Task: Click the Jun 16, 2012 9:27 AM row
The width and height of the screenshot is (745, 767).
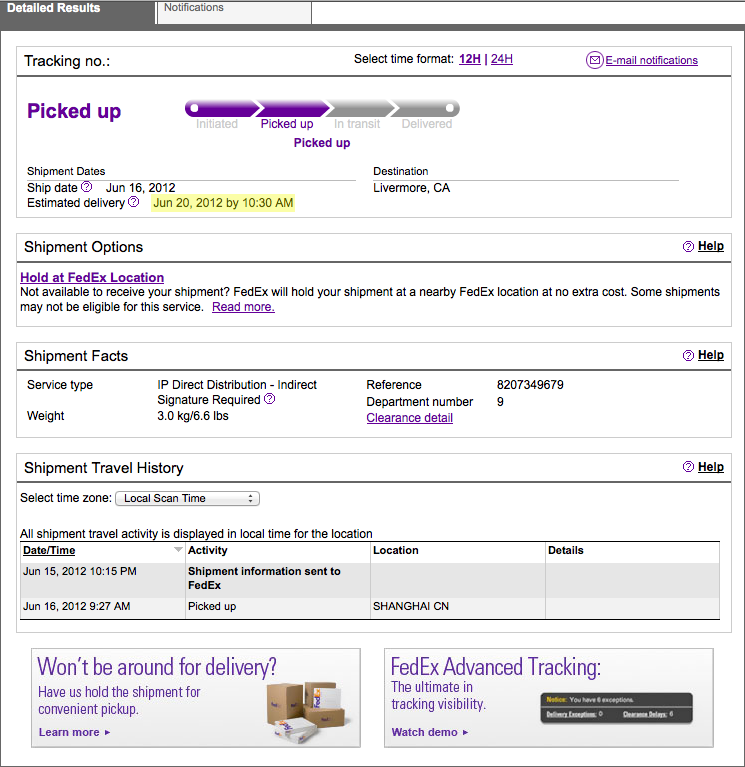Action: point(370,607)
